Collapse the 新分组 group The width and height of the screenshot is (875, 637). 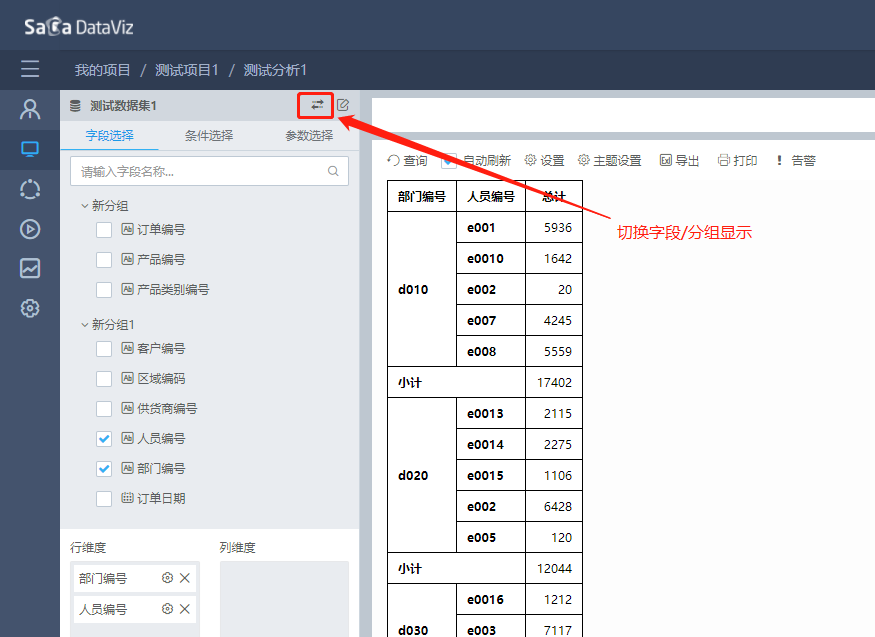[x=85, y=206]
